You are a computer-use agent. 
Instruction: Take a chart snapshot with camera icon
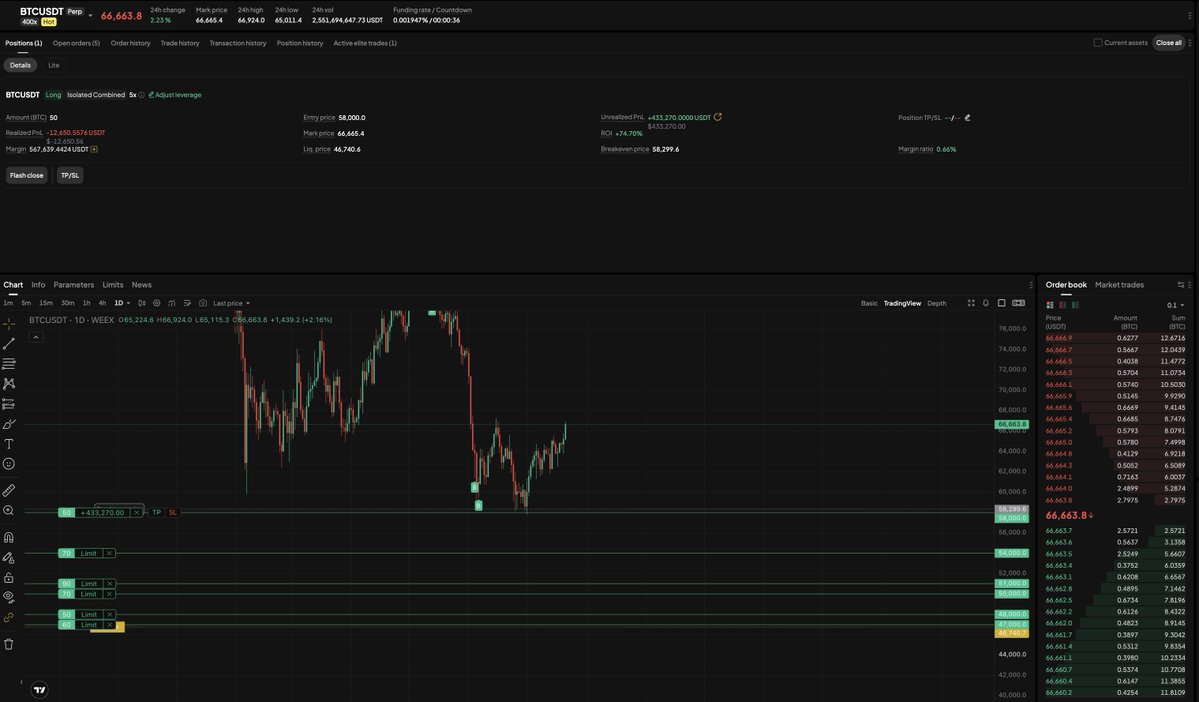[x=203, y=304]
